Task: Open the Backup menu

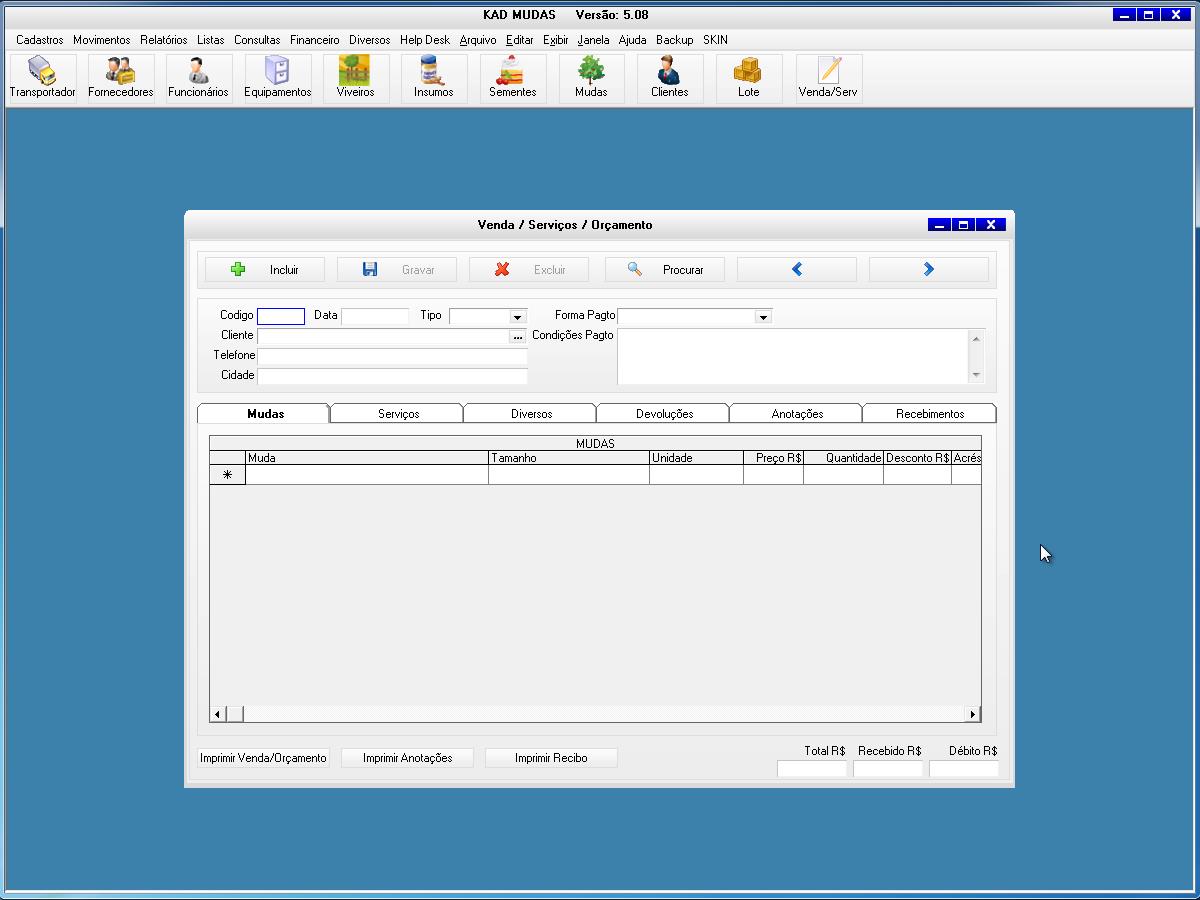Action: point(675,40)
